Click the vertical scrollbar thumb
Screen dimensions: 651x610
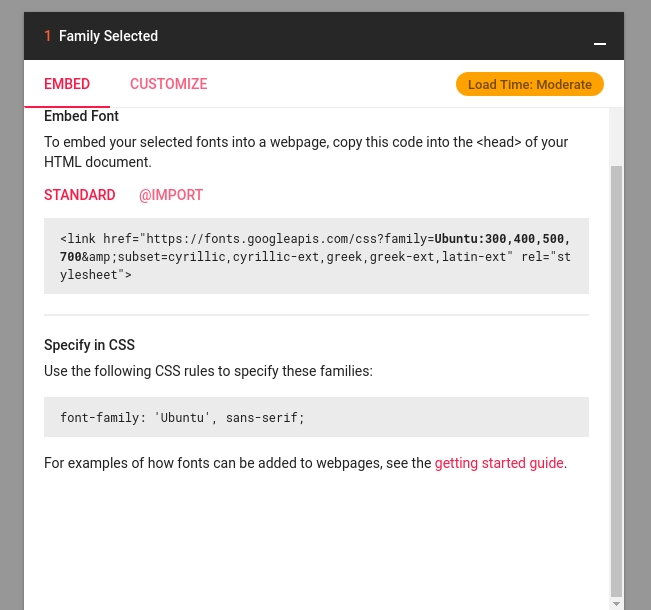click(616, 380)
